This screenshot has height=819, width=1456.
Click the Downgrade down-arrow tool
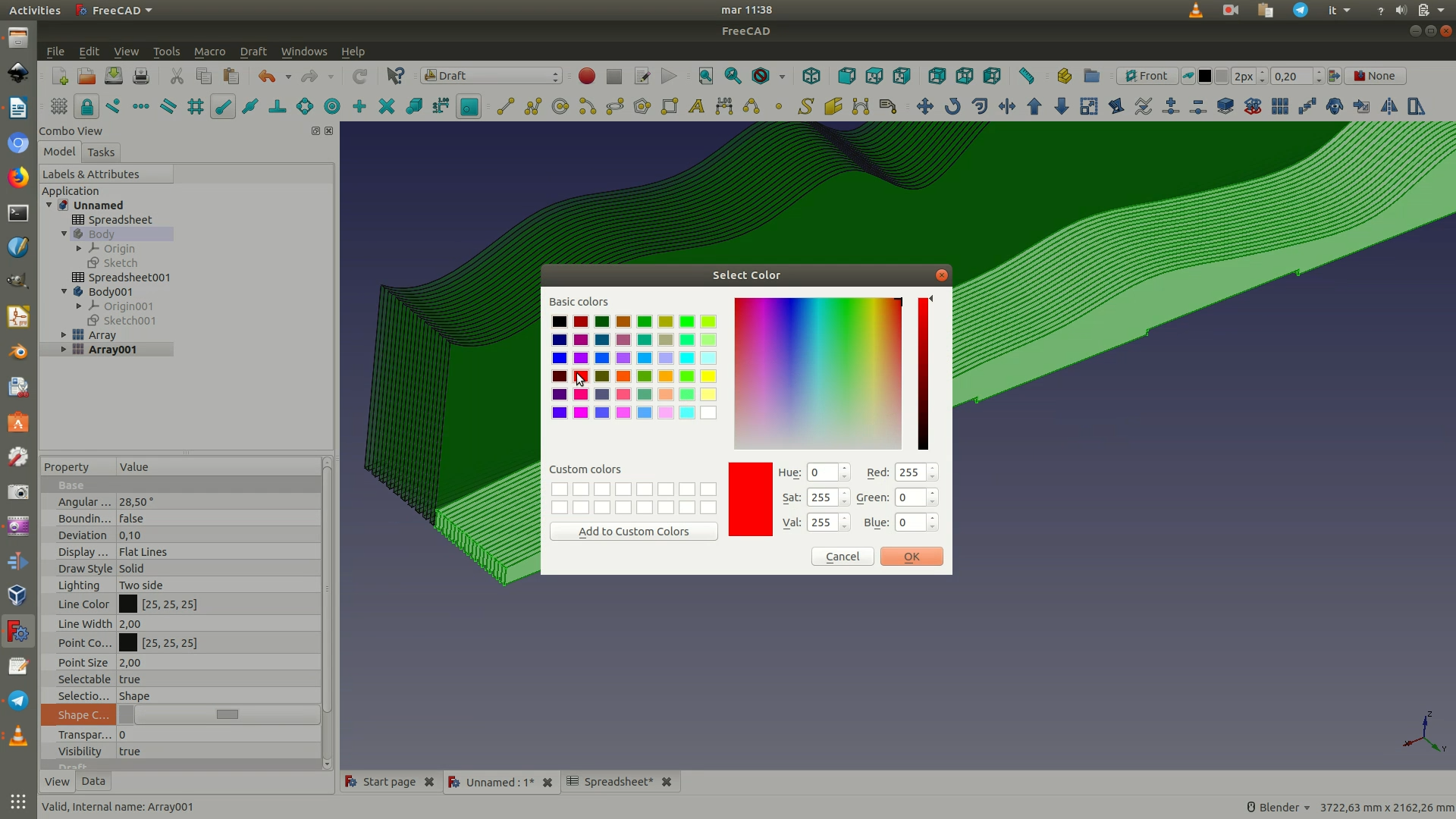pos(1062,107)
